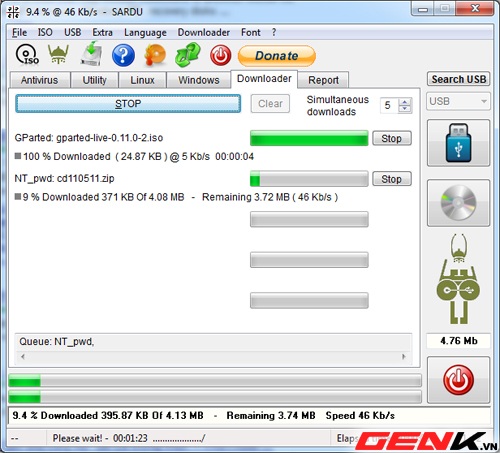Click the large STOP button

(x=128, y=104)
